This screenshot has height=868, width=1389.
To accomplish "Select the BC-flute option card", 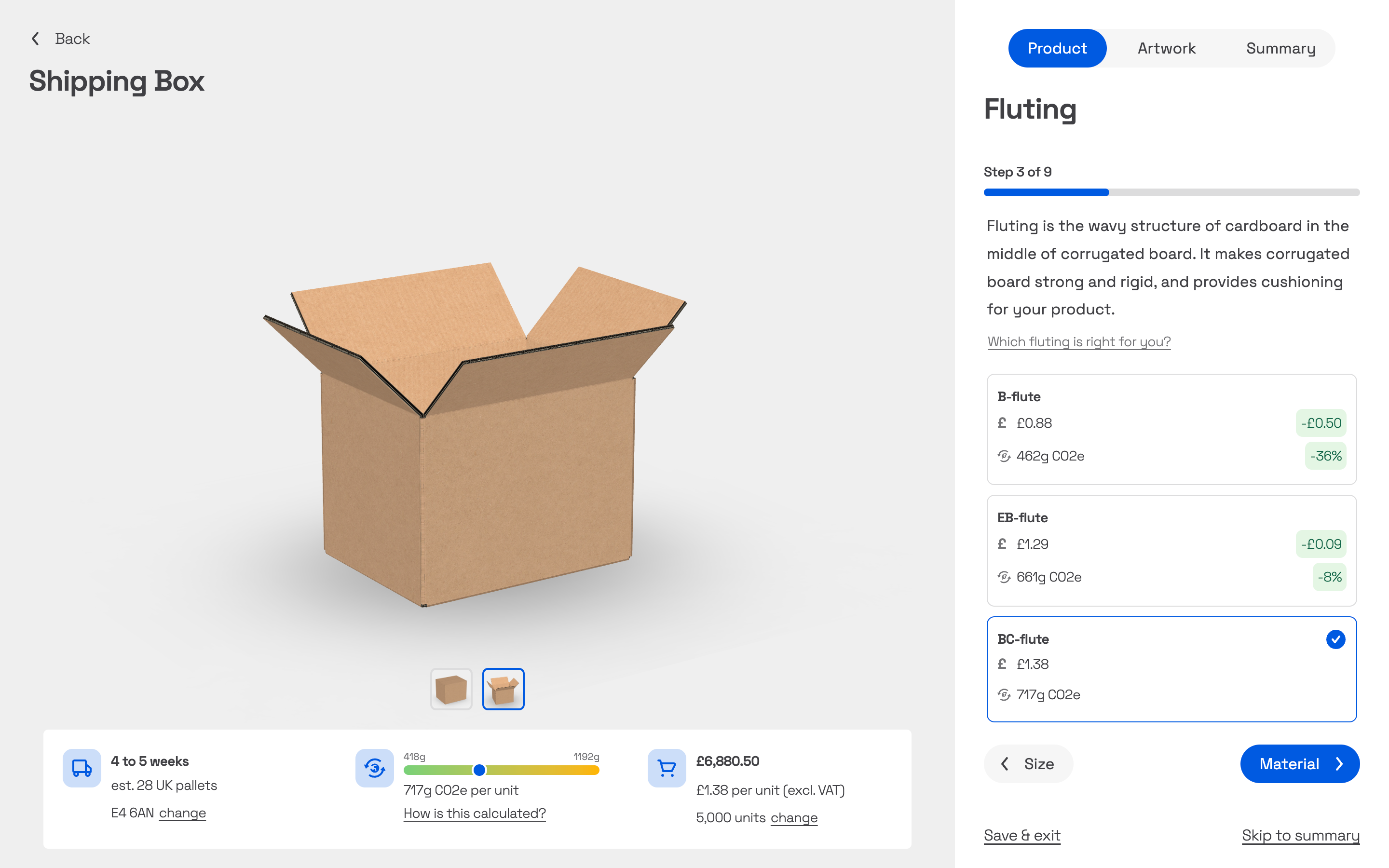I will (1171, 669).
